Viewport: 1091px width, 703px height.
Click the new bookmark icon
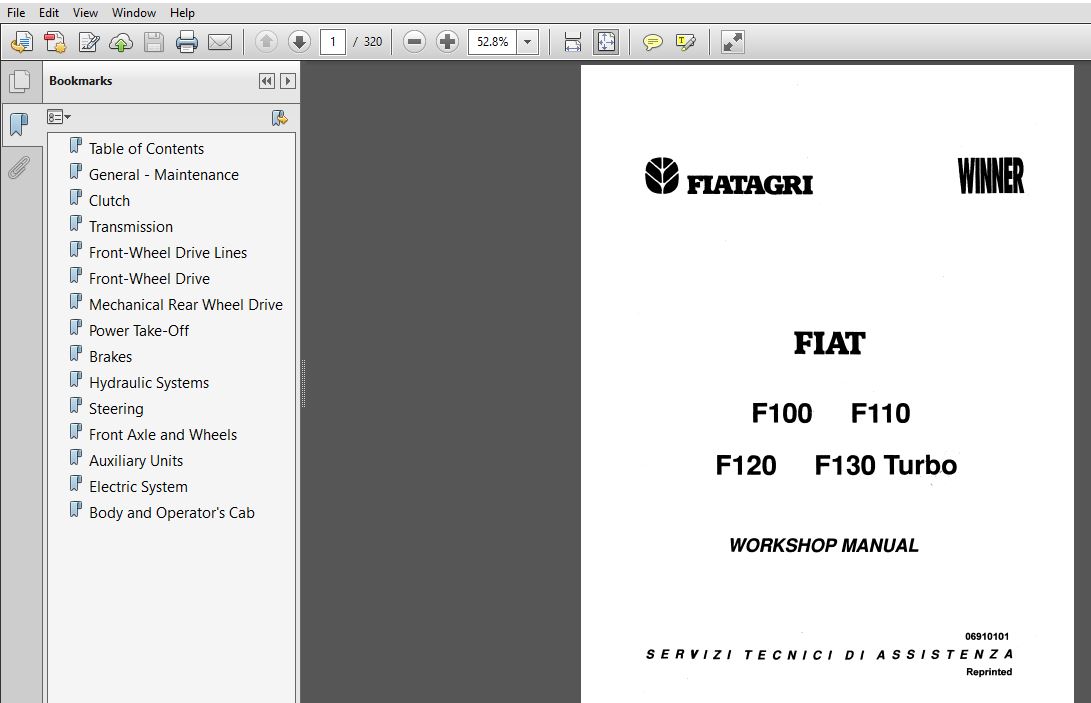tap(280, 118)
